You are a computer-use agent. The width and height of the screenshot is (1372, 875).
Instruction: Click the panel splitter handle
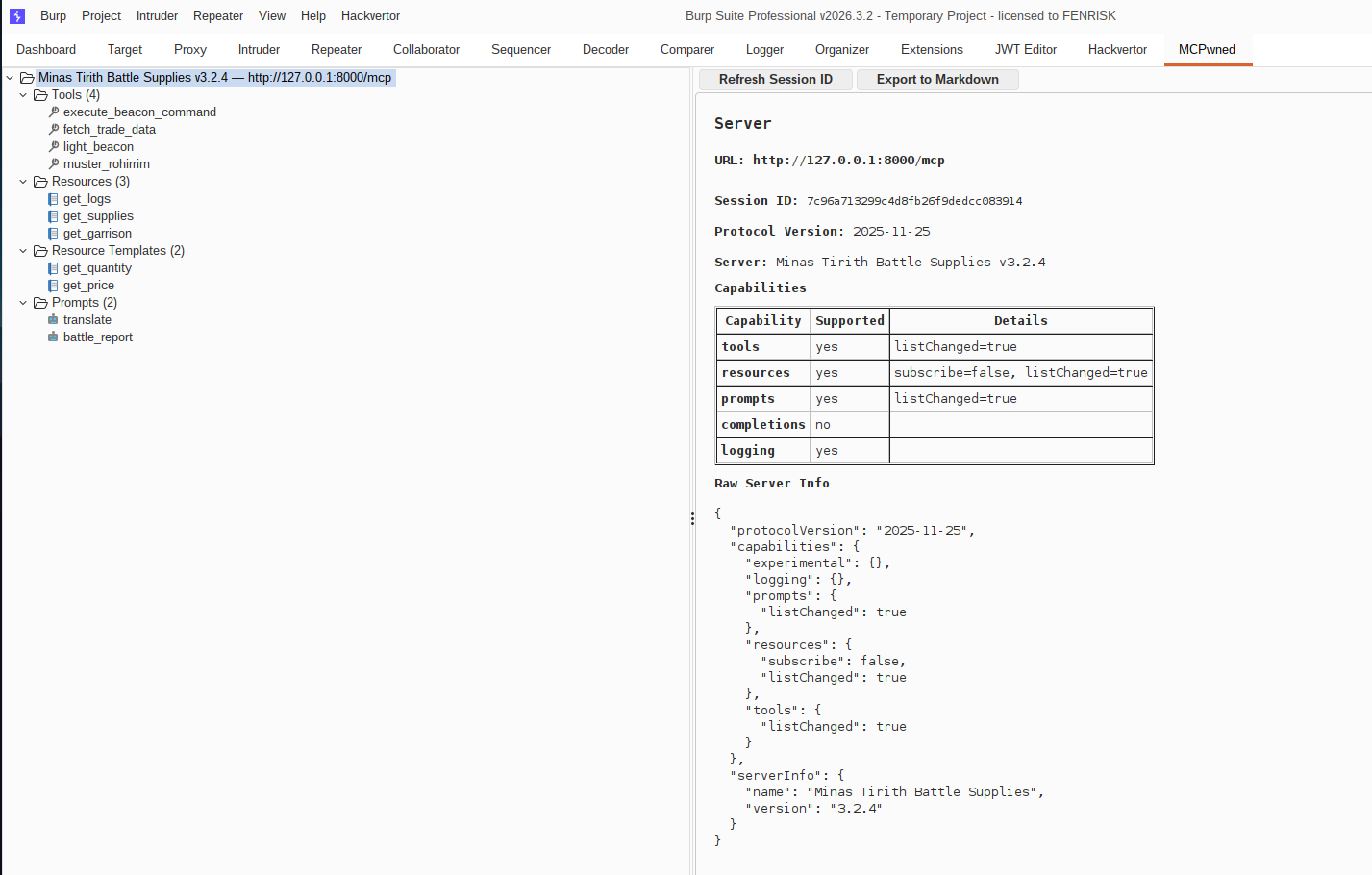click(692, 517)
